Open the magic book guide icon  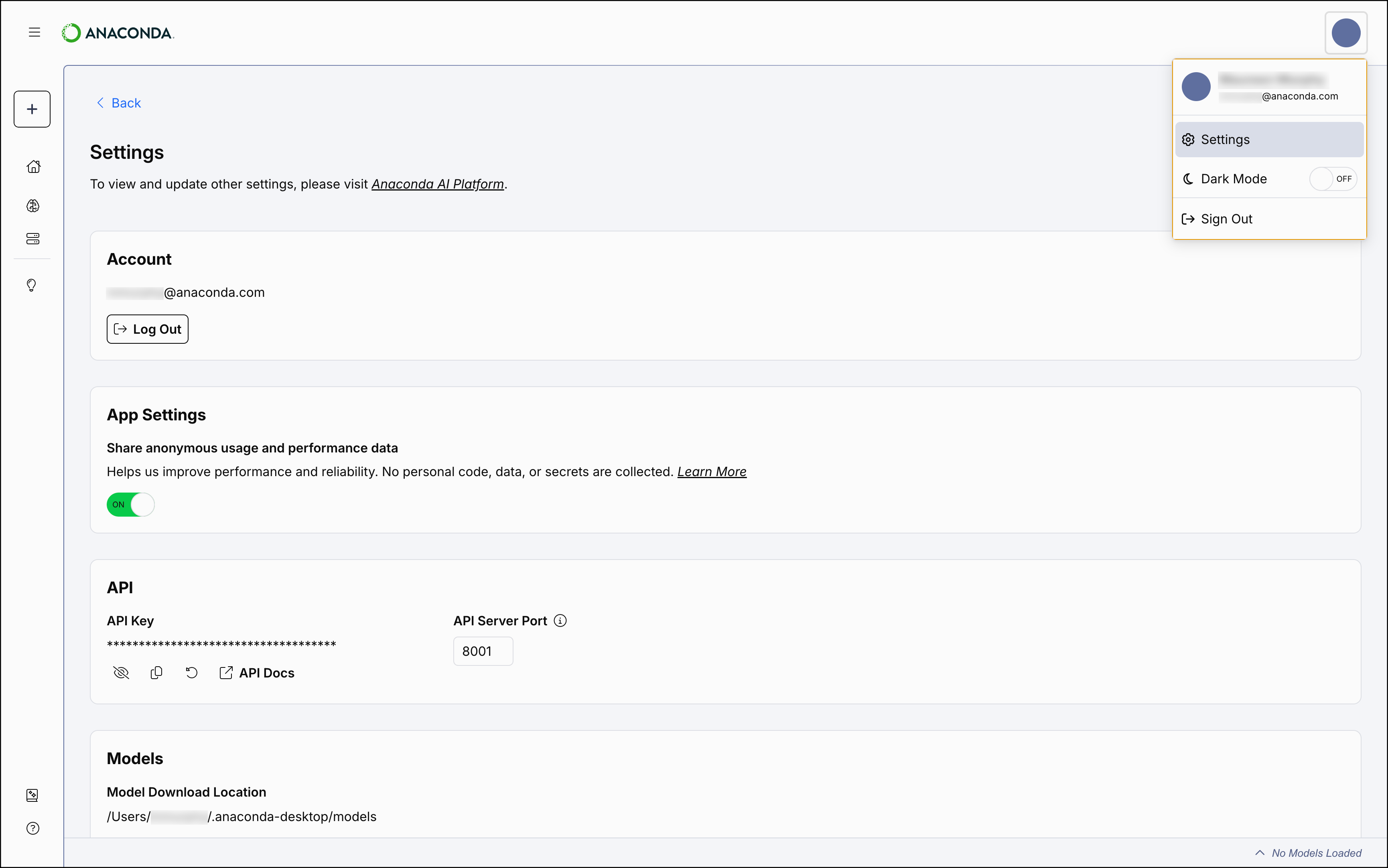click(33, 795)
